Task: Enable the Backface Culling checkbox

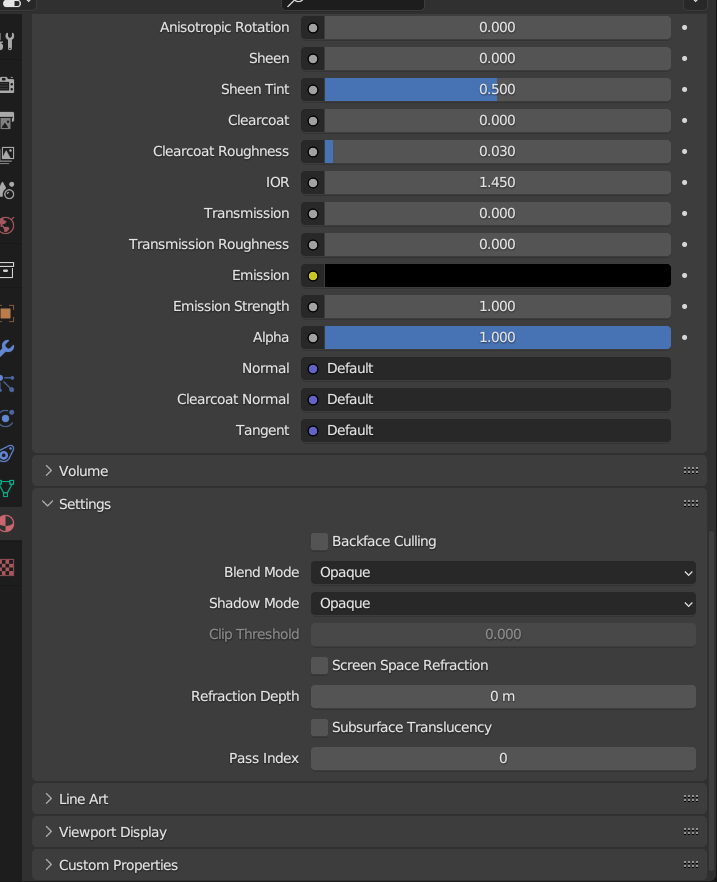Action: (319, 541)
